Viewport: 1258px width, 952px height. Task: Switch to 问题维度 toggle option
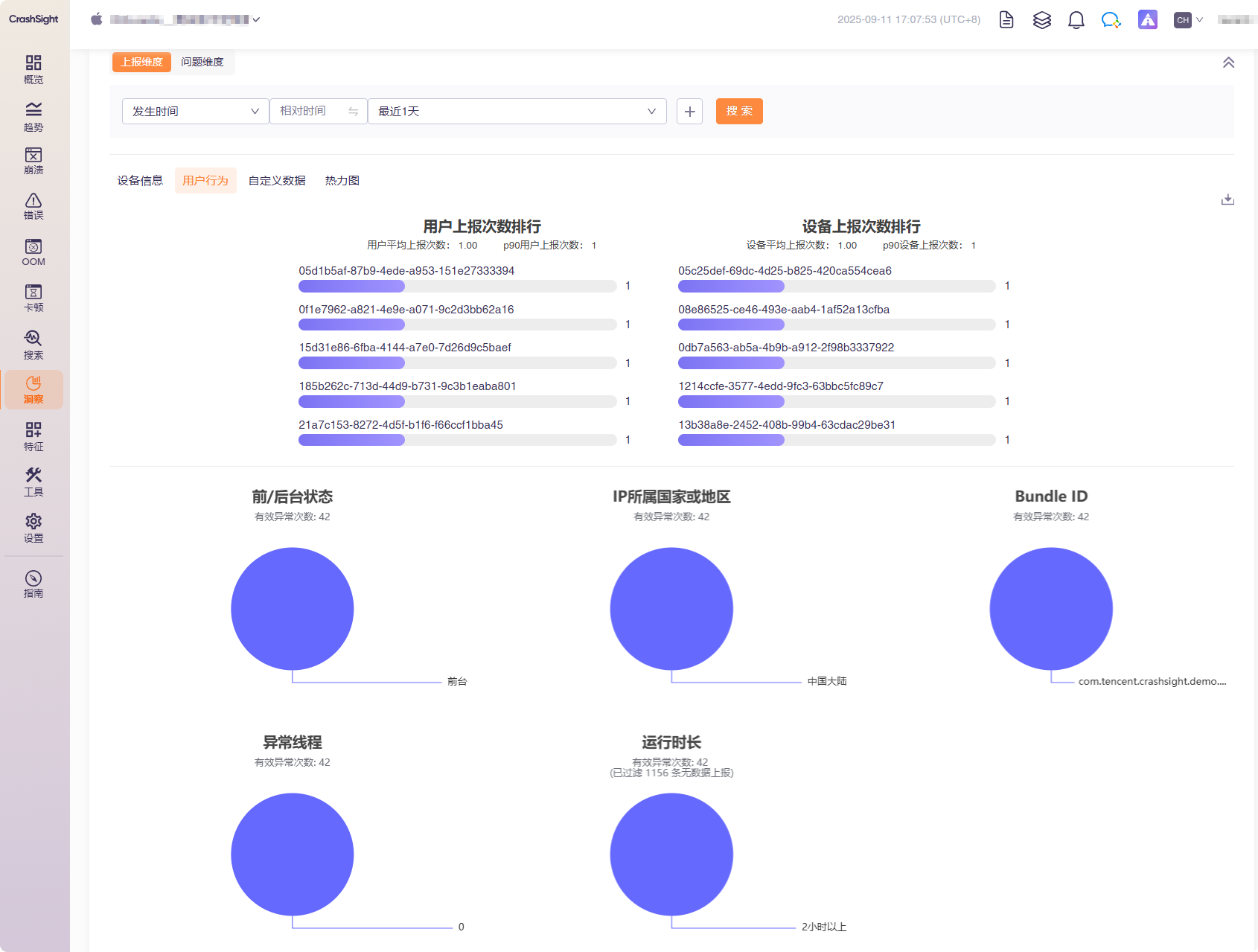click(x=202, y=62)
